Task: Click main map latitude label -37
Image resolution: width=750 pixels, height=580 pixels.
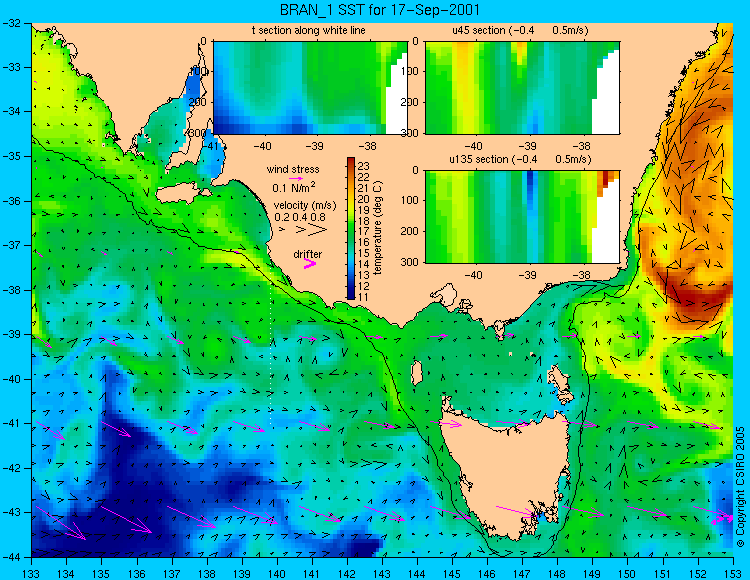Action: tap(11, 245)
